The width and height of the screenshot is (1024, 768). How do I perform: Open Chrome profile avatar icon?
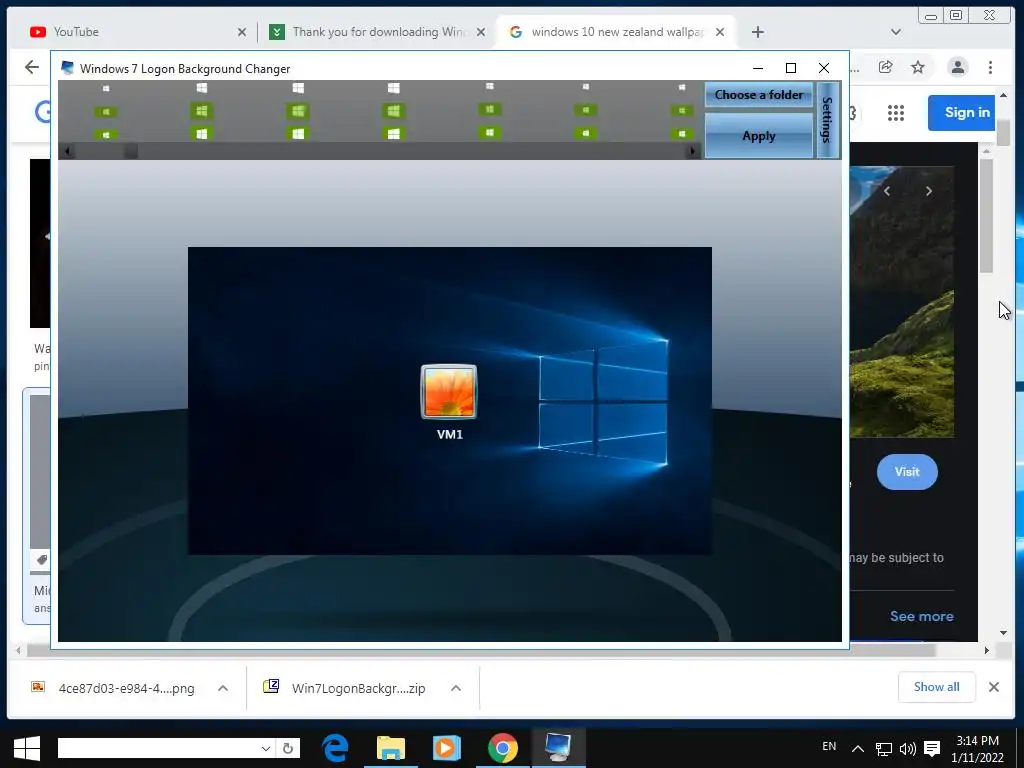(957, 67)
